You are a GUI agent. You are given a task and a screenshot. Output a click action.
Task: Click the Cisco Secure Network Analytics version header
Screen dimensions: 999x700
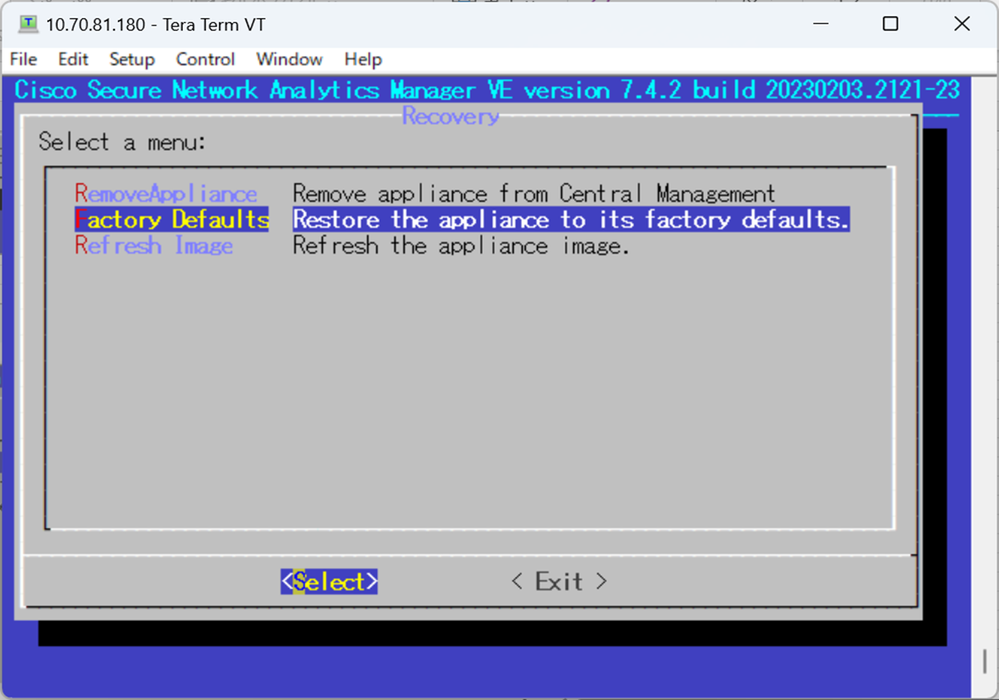(487, 90)
